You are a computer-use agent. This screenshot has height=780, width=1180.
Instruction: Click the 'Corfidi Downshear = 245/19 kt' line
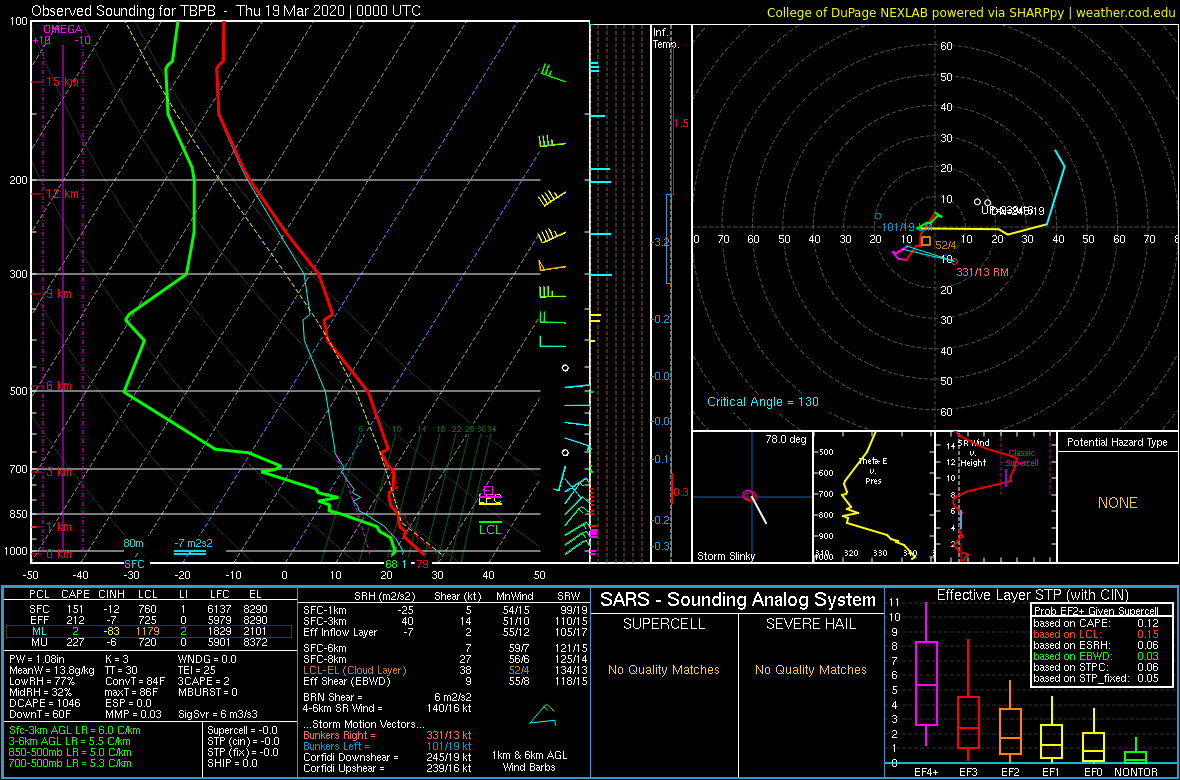(x=388, y=757)
